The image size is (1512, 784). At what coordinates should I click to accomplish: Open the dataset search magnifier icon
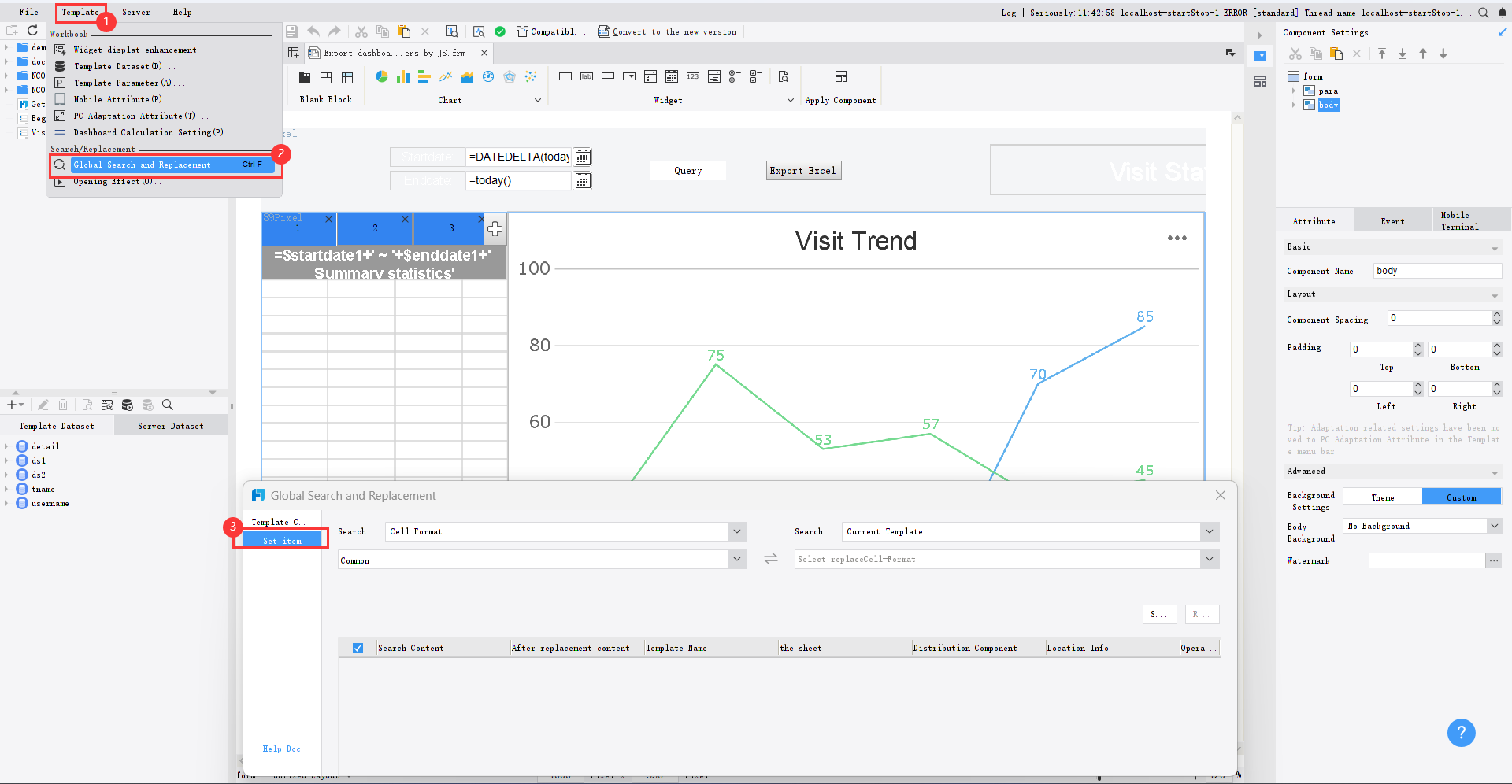click(x=168, y=405)
